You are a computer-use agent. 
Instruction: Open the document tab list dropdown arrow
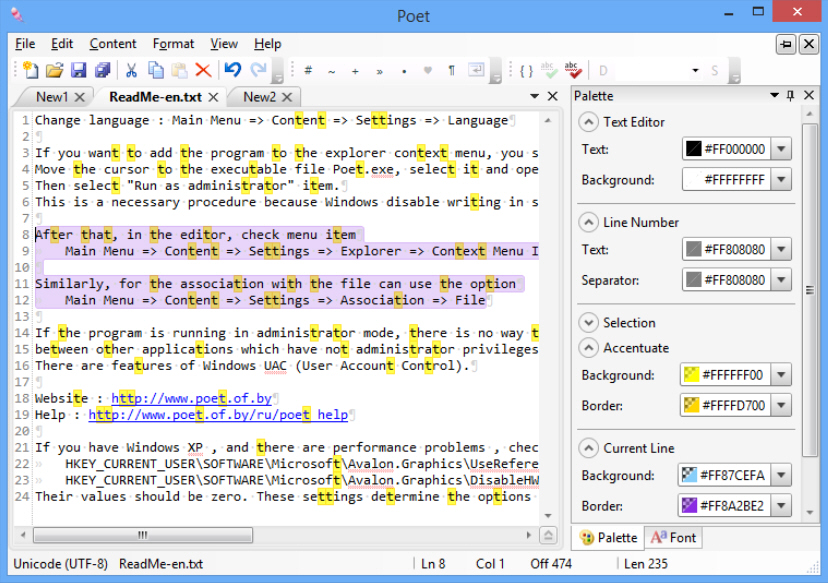pos(534,96)
